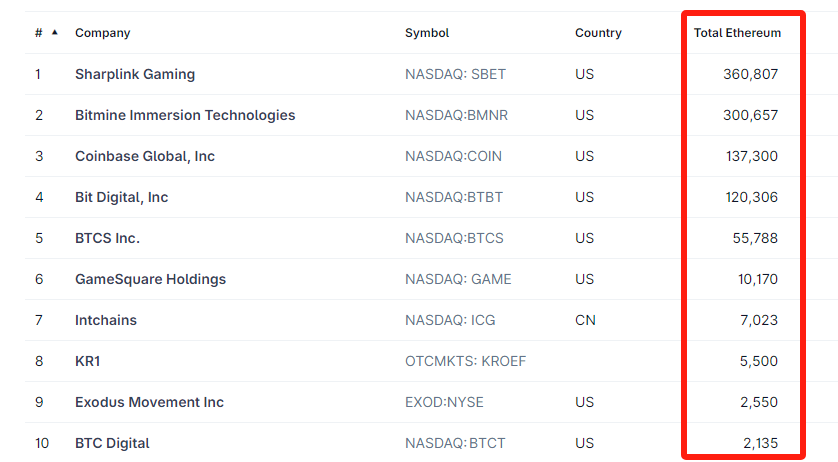Sort table by Company column header
The width and height of the screenshot is (838, 462).
[x=102, y=33]
